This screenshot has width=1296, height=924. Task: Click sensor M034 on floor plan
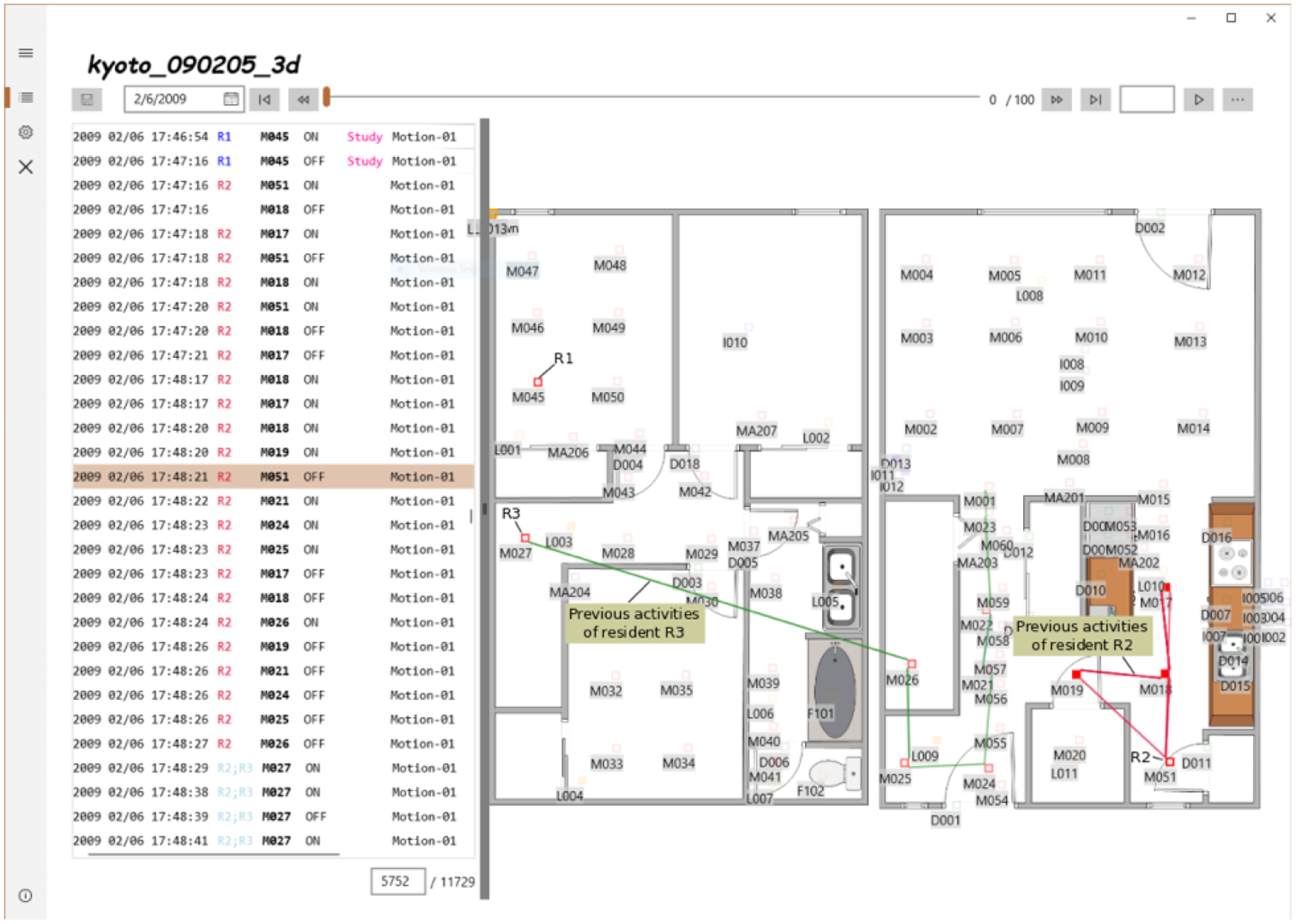679,763
